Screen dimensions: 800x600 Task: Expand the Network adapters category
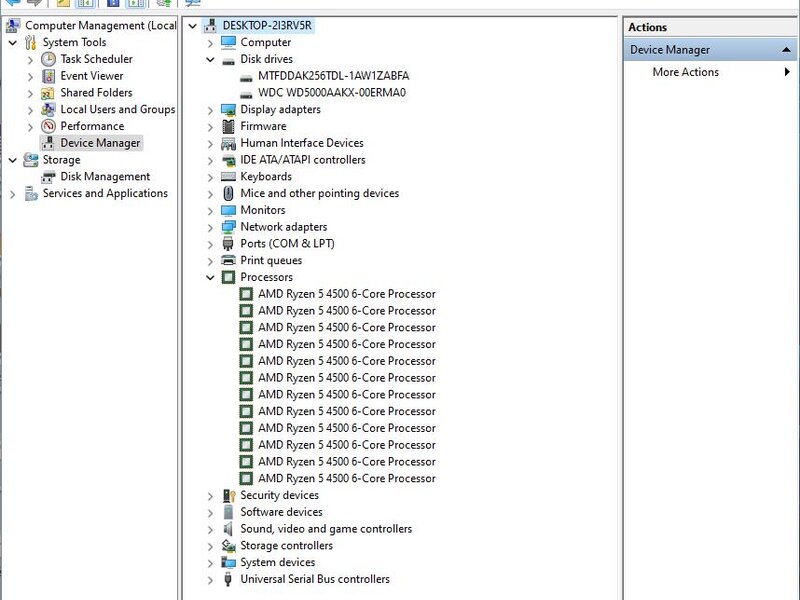(x=210, y=227)
